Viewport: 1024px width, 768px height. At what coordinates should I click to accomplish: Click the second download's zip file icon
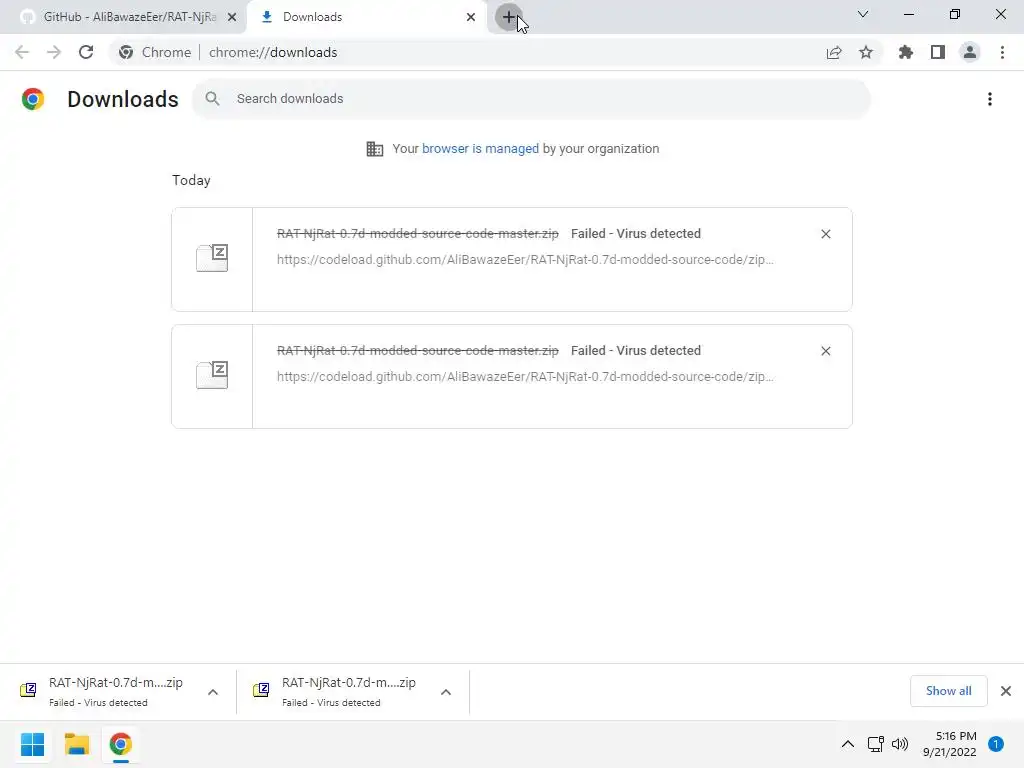click(212, 375)
